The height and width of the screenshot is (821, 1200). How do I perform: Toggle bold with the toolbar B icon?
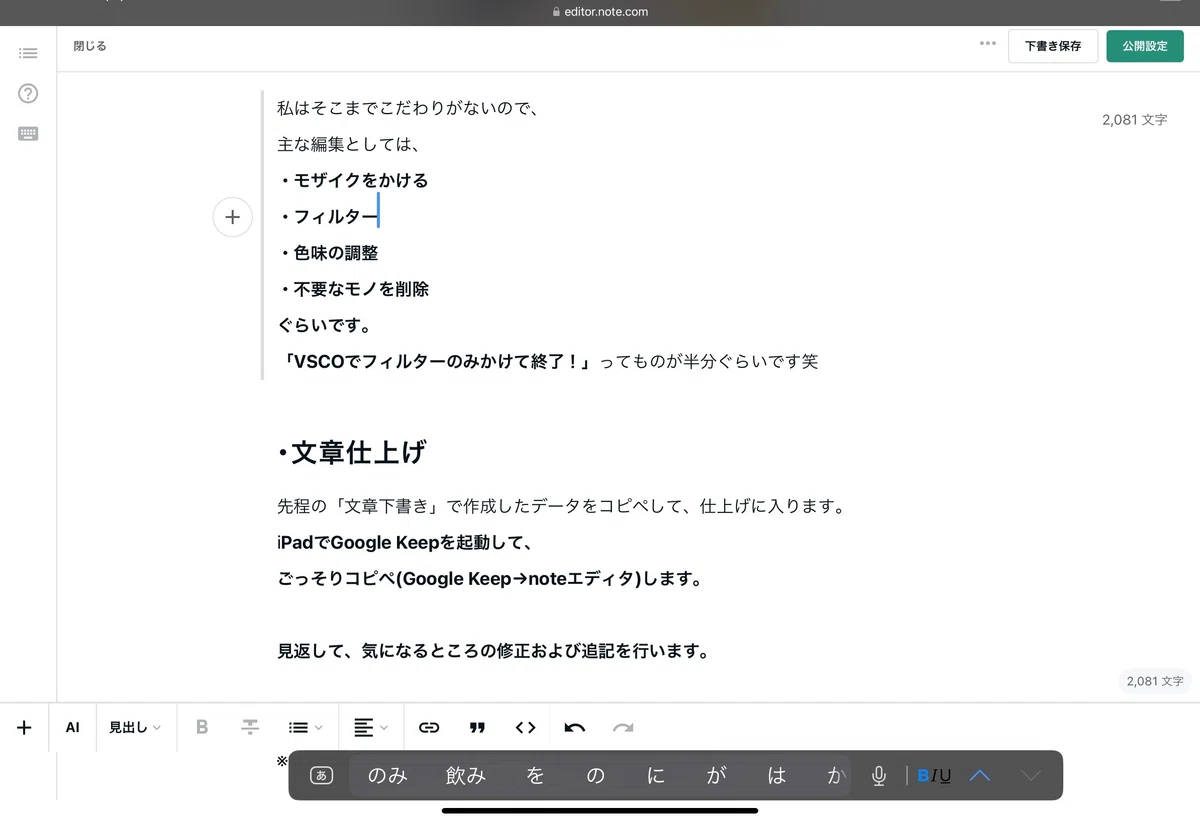pos(202,728)
